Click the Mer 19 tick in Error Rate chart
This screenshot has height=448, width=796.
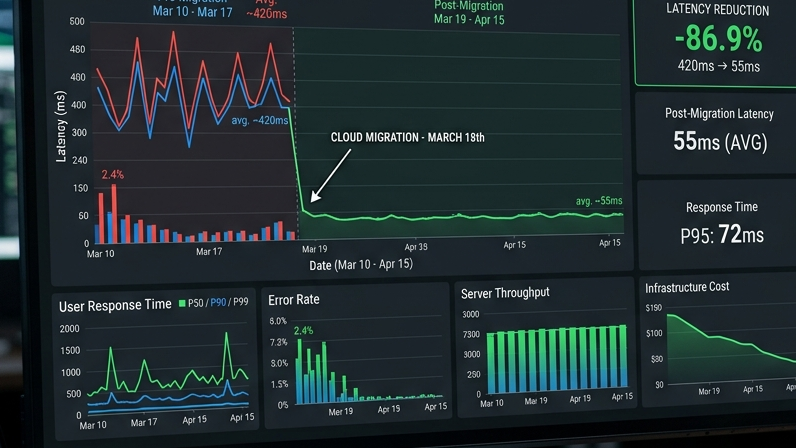point(341,411)
